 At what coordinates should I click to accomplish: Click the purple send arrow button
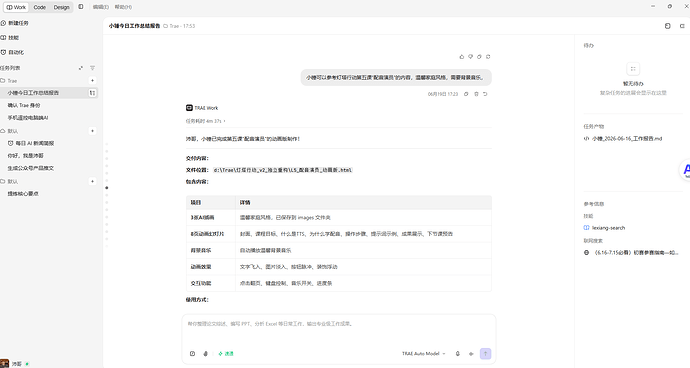[x=485, y=354]
